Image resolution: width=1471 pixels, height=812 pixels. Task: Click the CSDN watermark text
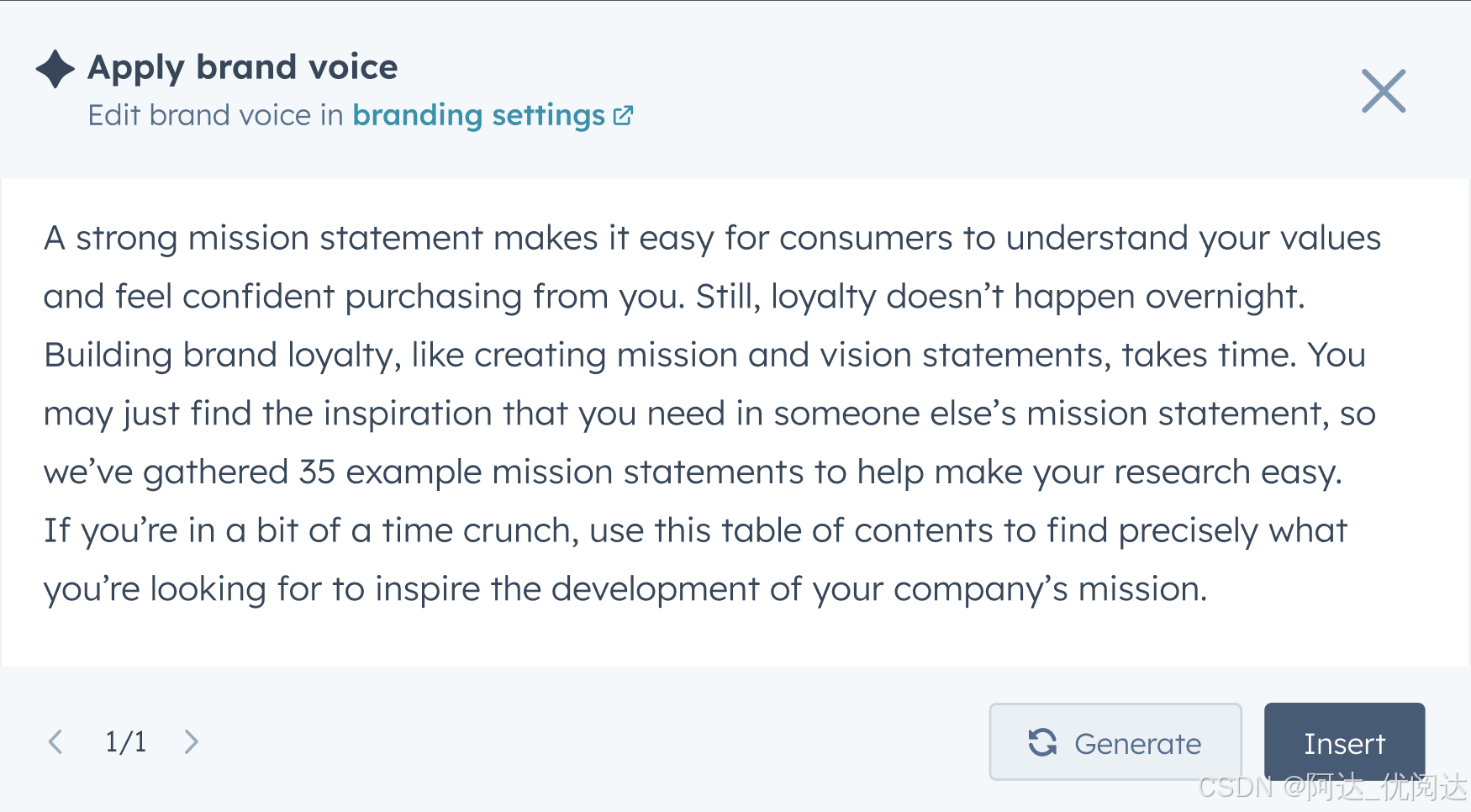tap(1331, 788)
